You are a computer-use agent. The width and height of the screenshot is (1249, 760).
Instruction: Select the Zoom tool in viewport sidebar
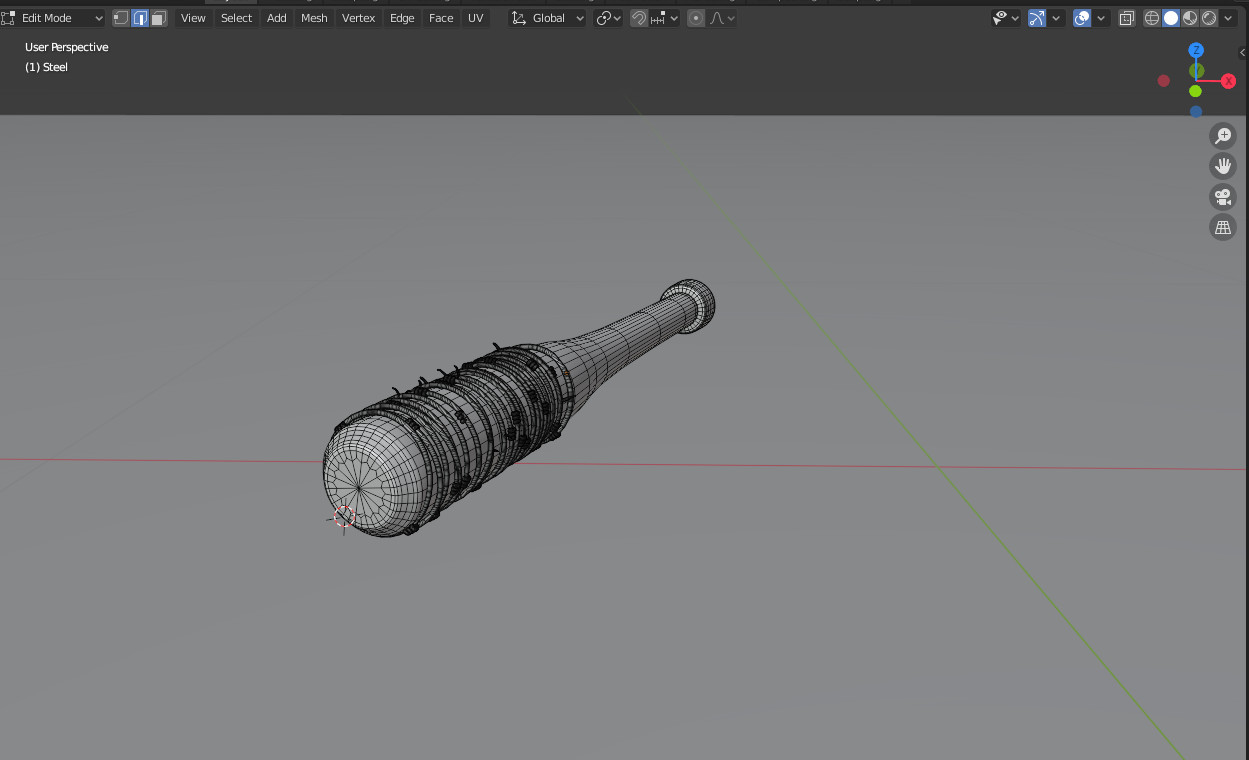pyautogui.click(x=1223, y=135)
